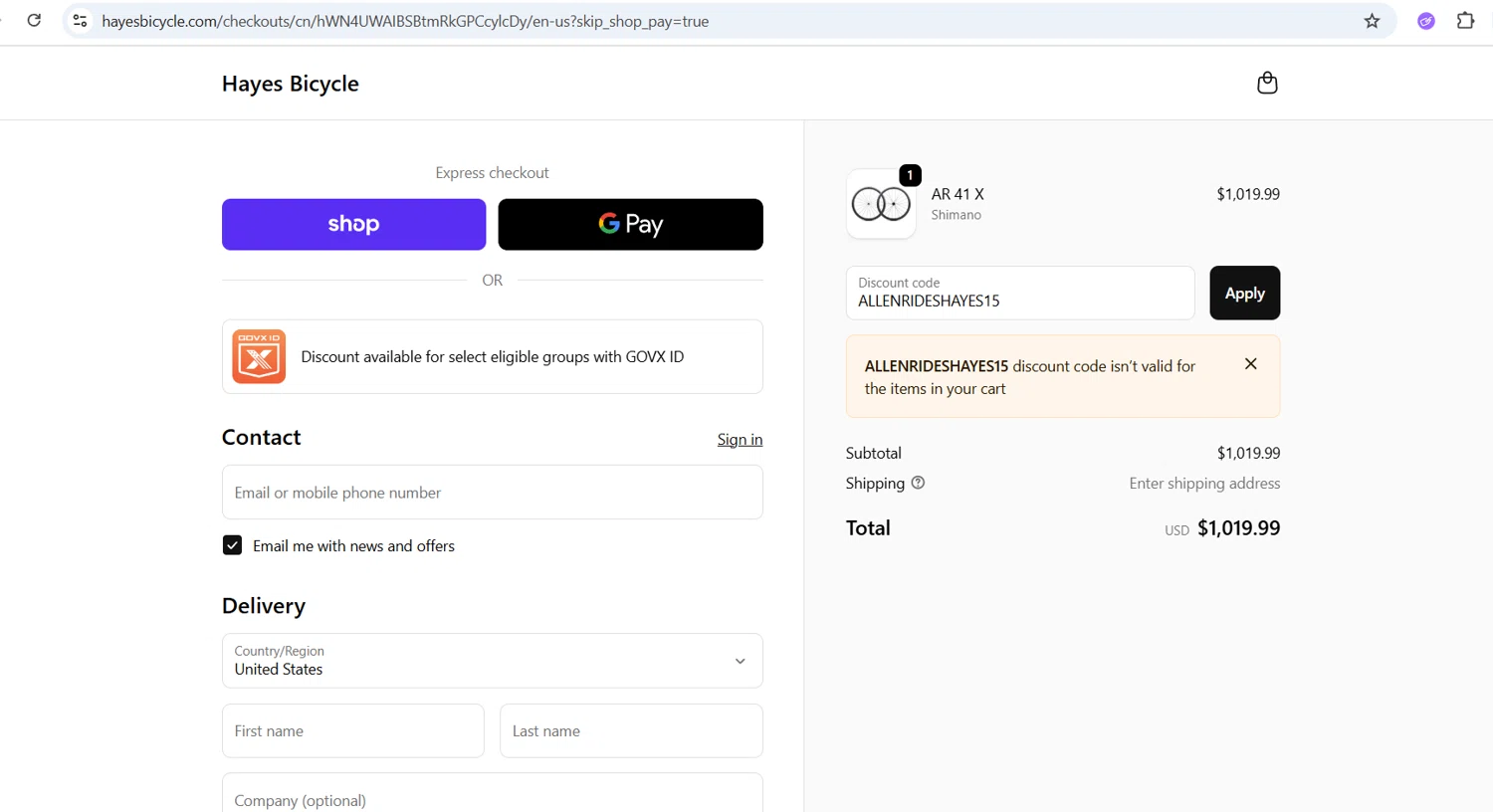
Task: Dismiss the invalid discount code message
Action: pos(1251,364)
